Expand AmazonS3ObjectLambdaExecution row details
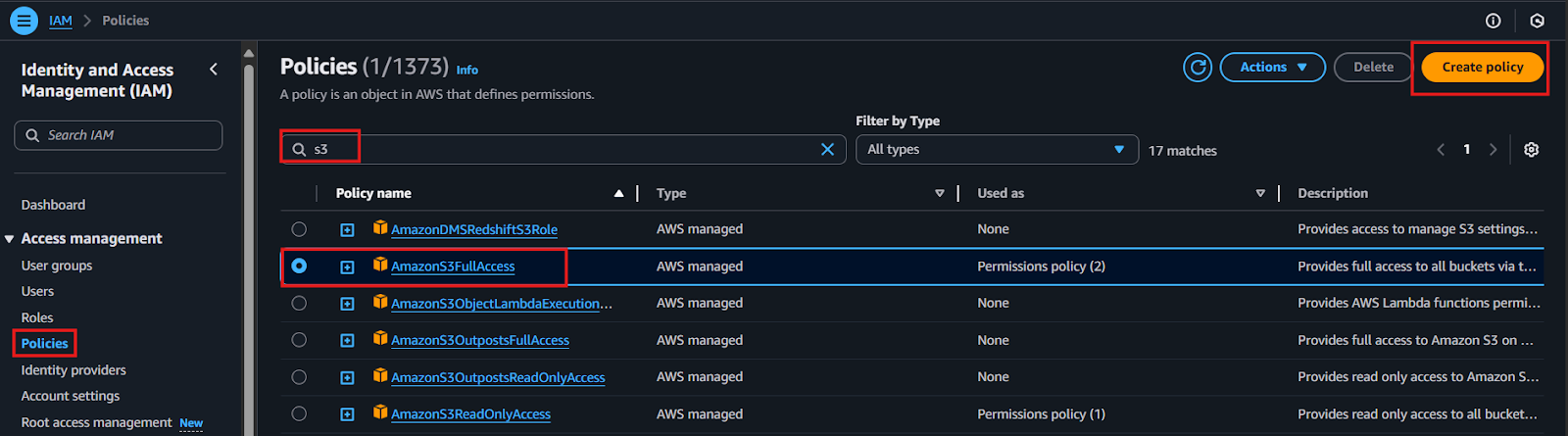 point(347,304)
